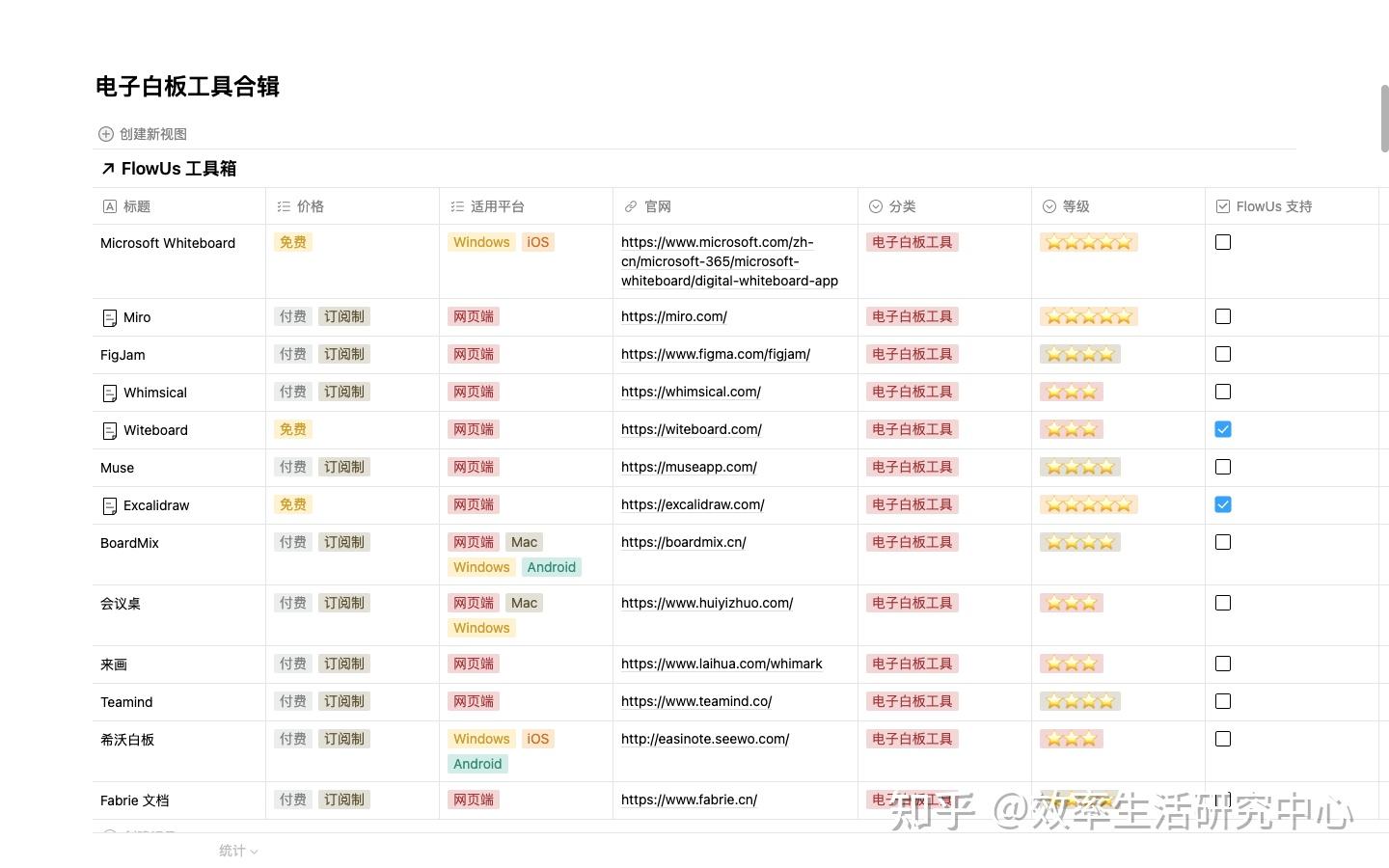The width and height of the screenshot is (1389, 868).
Task: Open the witeboard.com link
Action: (692, 429)
